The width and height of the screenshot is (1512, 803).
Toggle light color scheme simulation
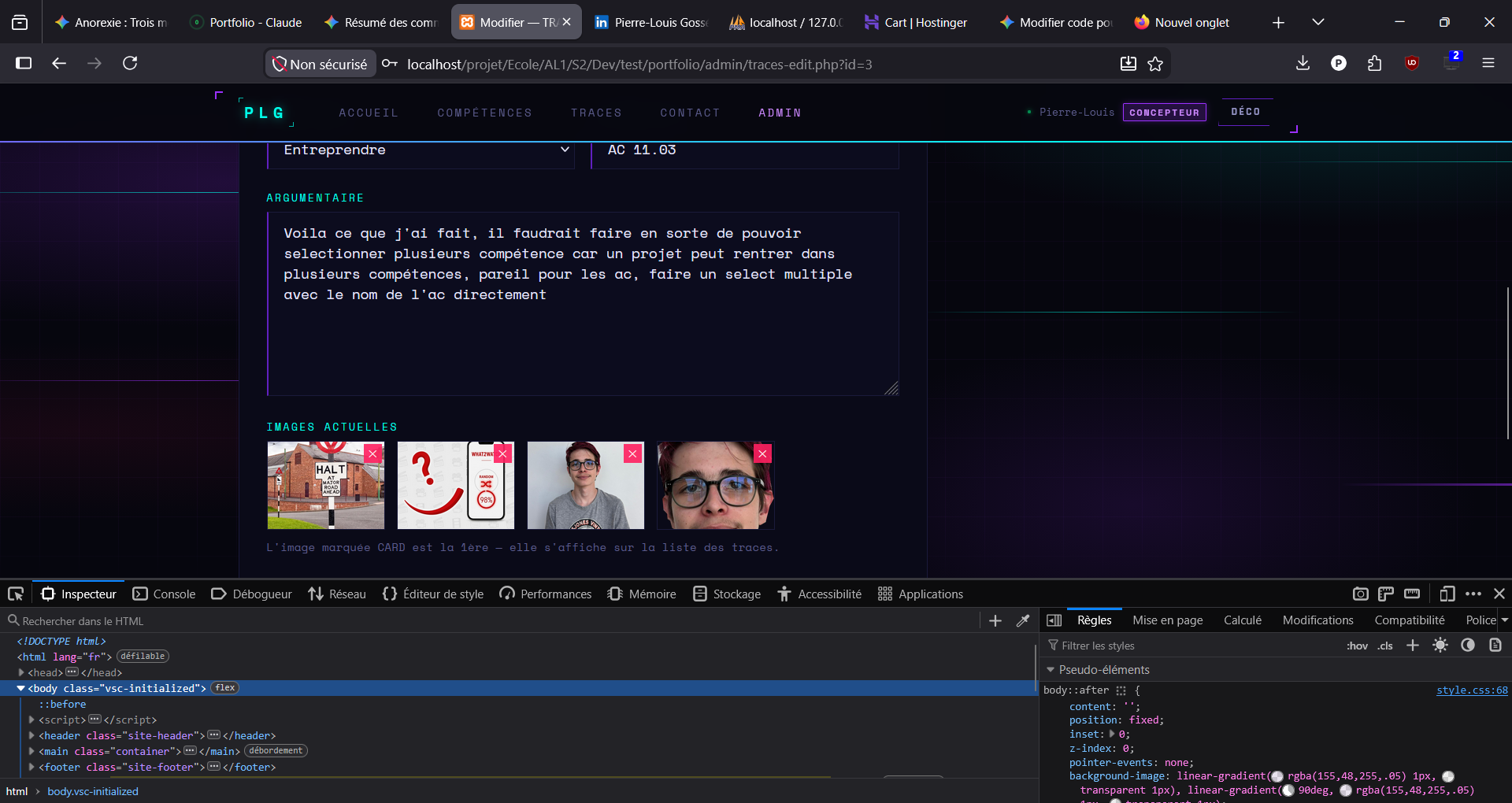click(1440, 646)
